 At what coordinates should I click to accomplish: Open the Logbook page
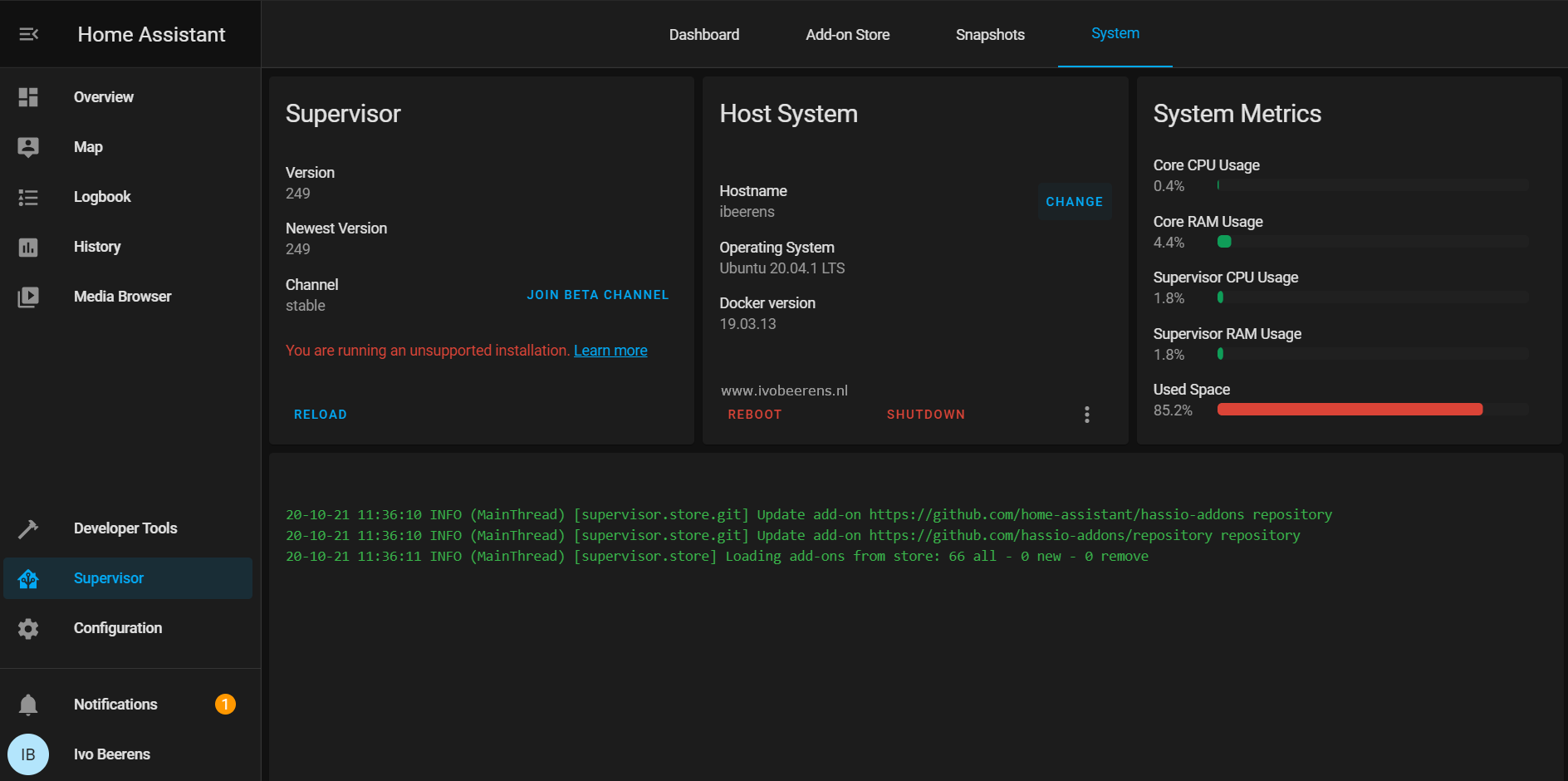click(x=128, y=197)
